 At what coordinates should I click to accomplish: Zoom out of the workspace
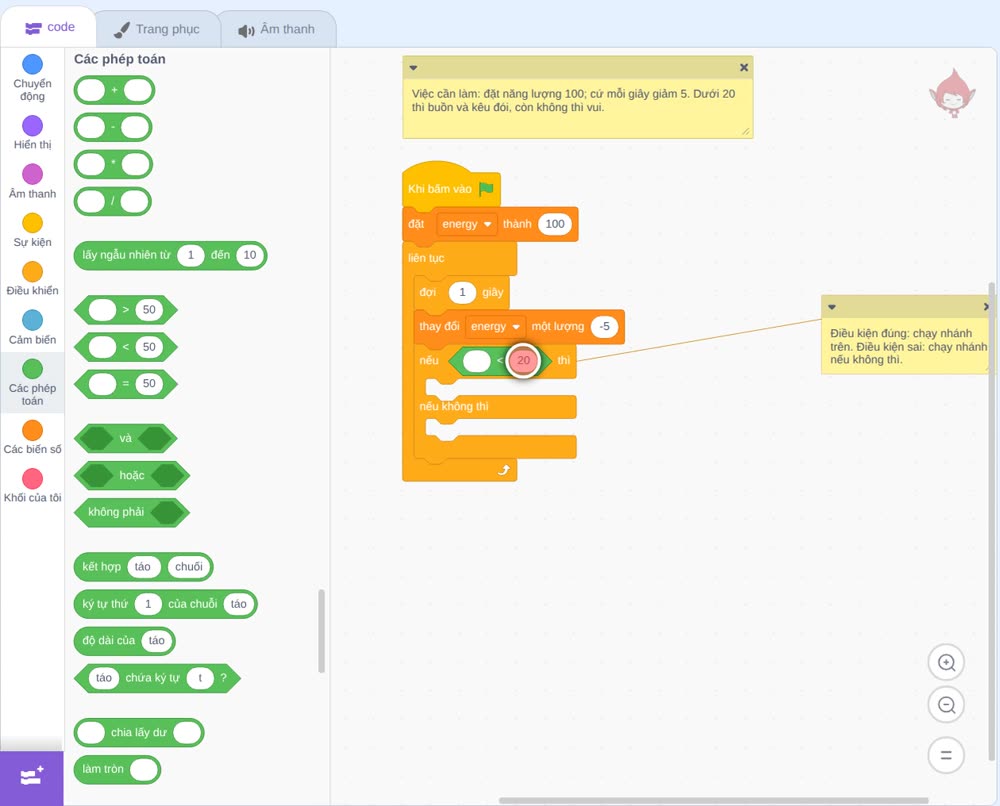[x=946, y=705]
